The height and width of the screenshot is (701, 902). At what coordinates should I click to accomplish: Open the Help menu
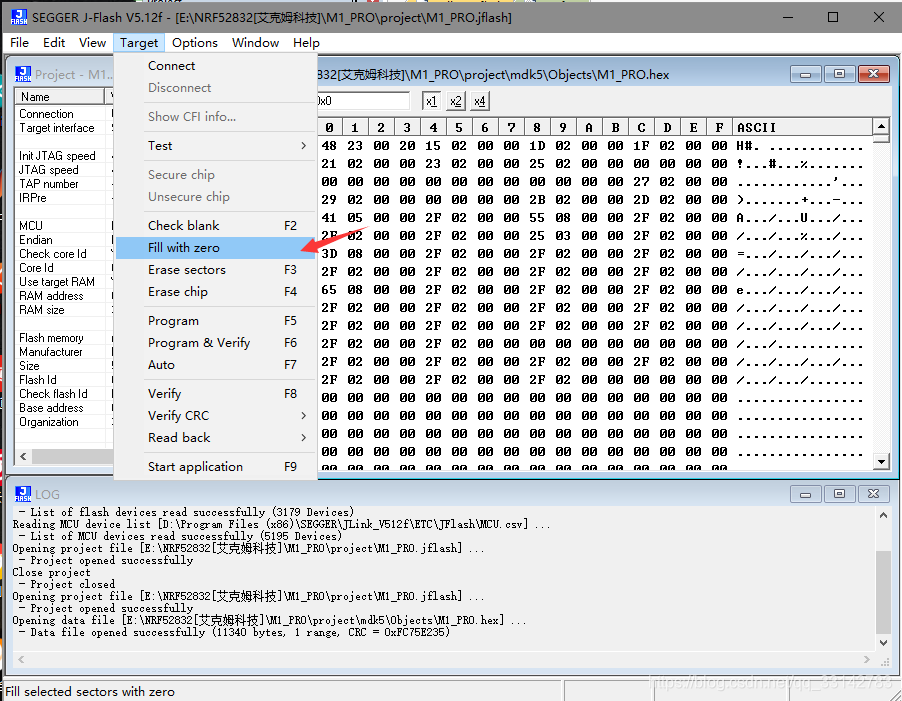(306, 43)
